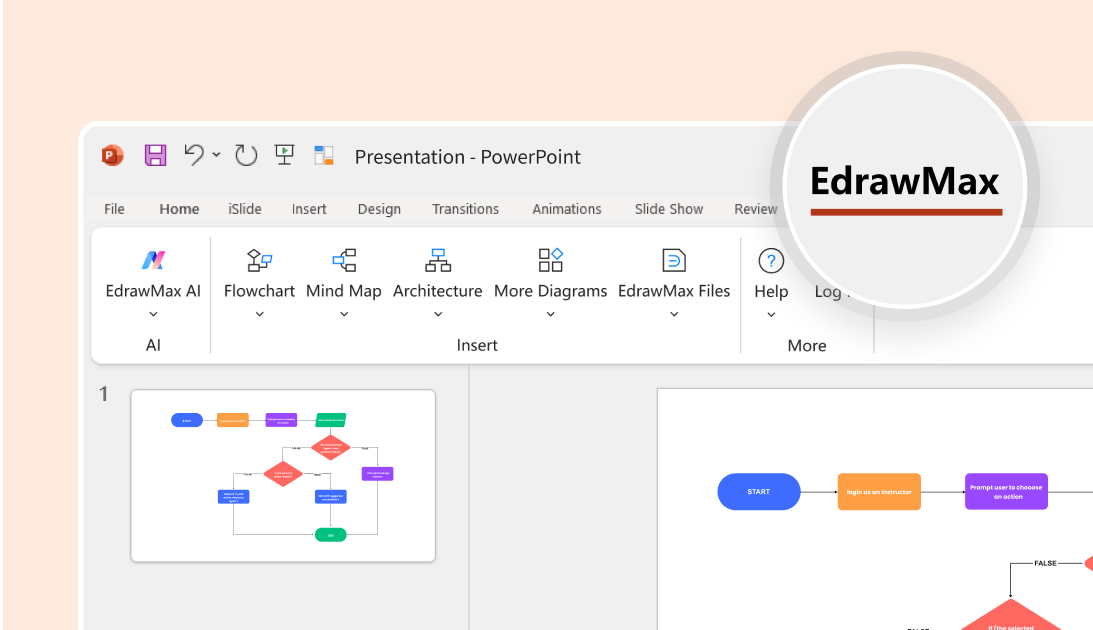
Task: Click the Help question mark icon
Action: pyautogui.click(x=771, y=261)
